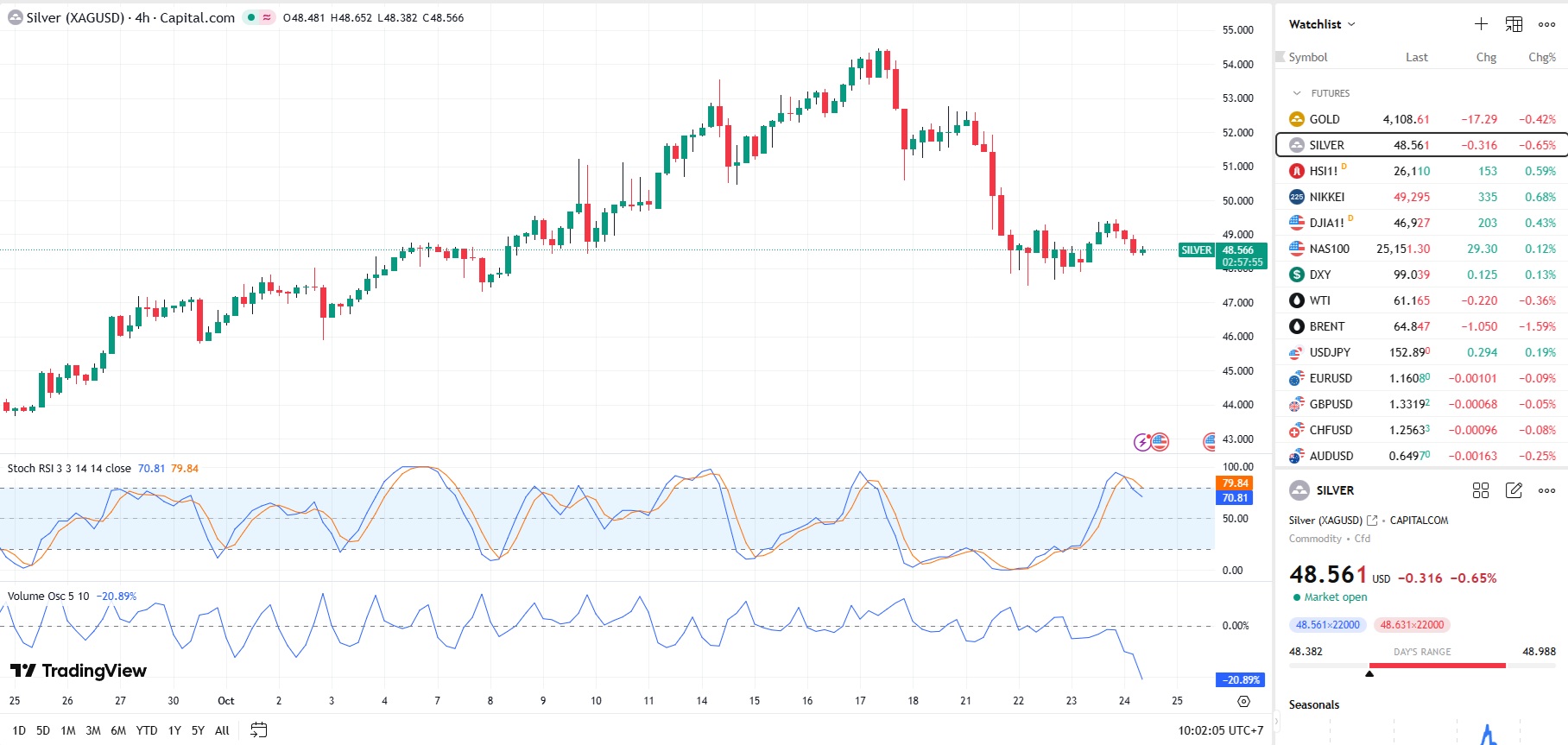
Task: Click the green market status dot in chart header
Action: click(251, 17)
